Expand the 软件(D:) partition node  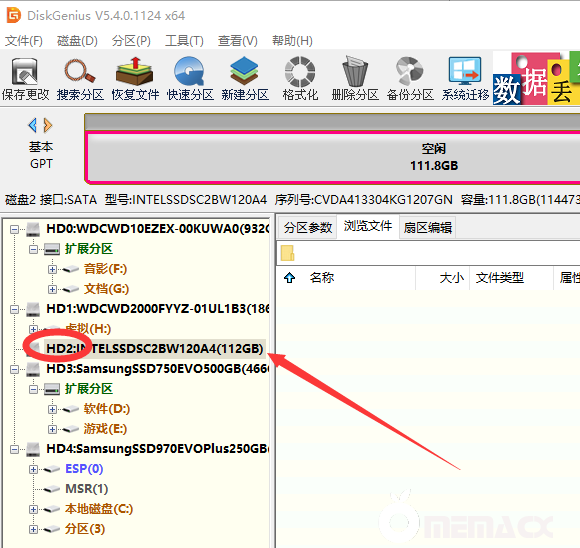tap(52, 409)
